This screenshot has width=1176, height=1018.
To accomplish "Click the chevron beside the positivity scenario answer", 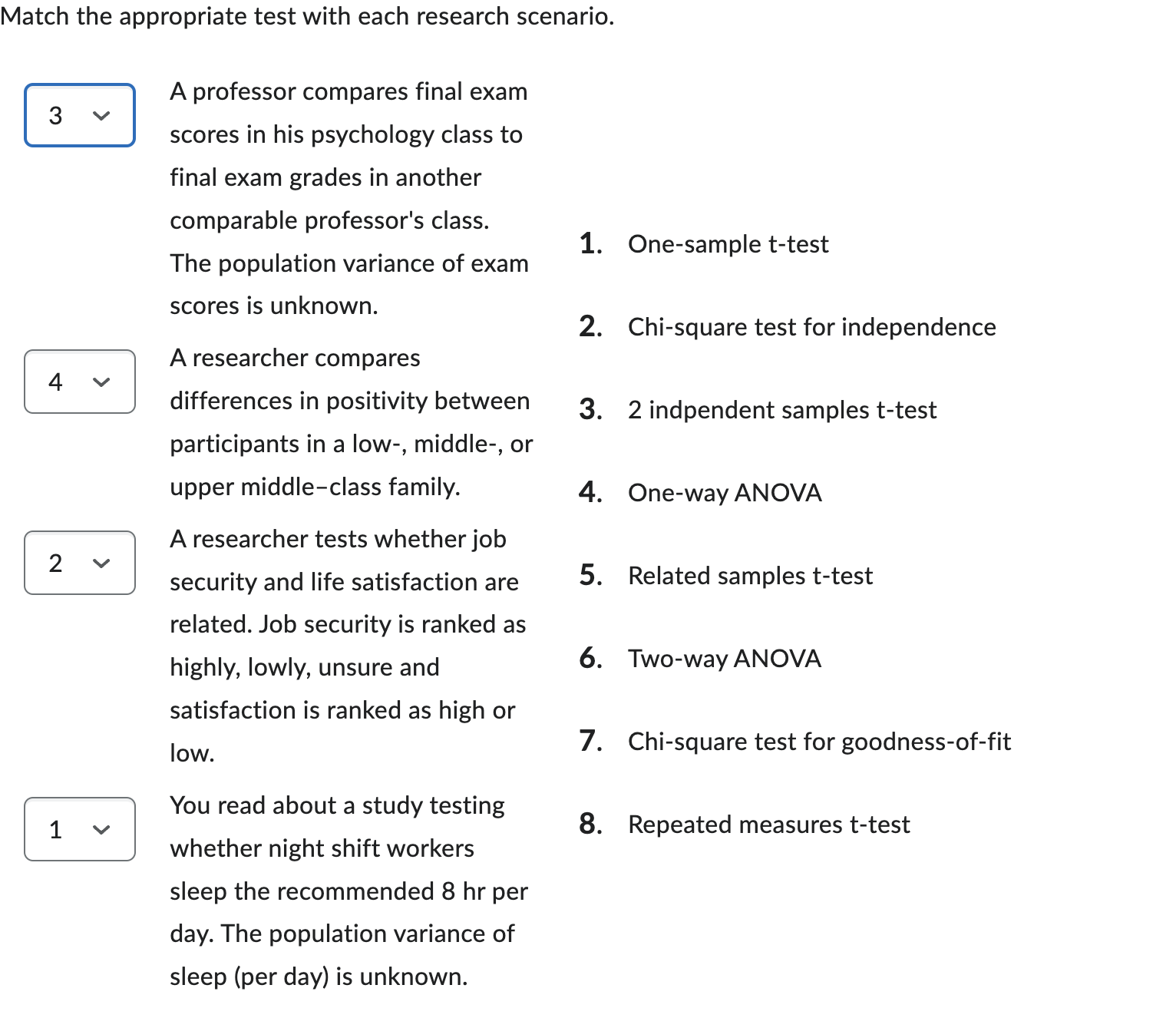I will tap(104, 382).
